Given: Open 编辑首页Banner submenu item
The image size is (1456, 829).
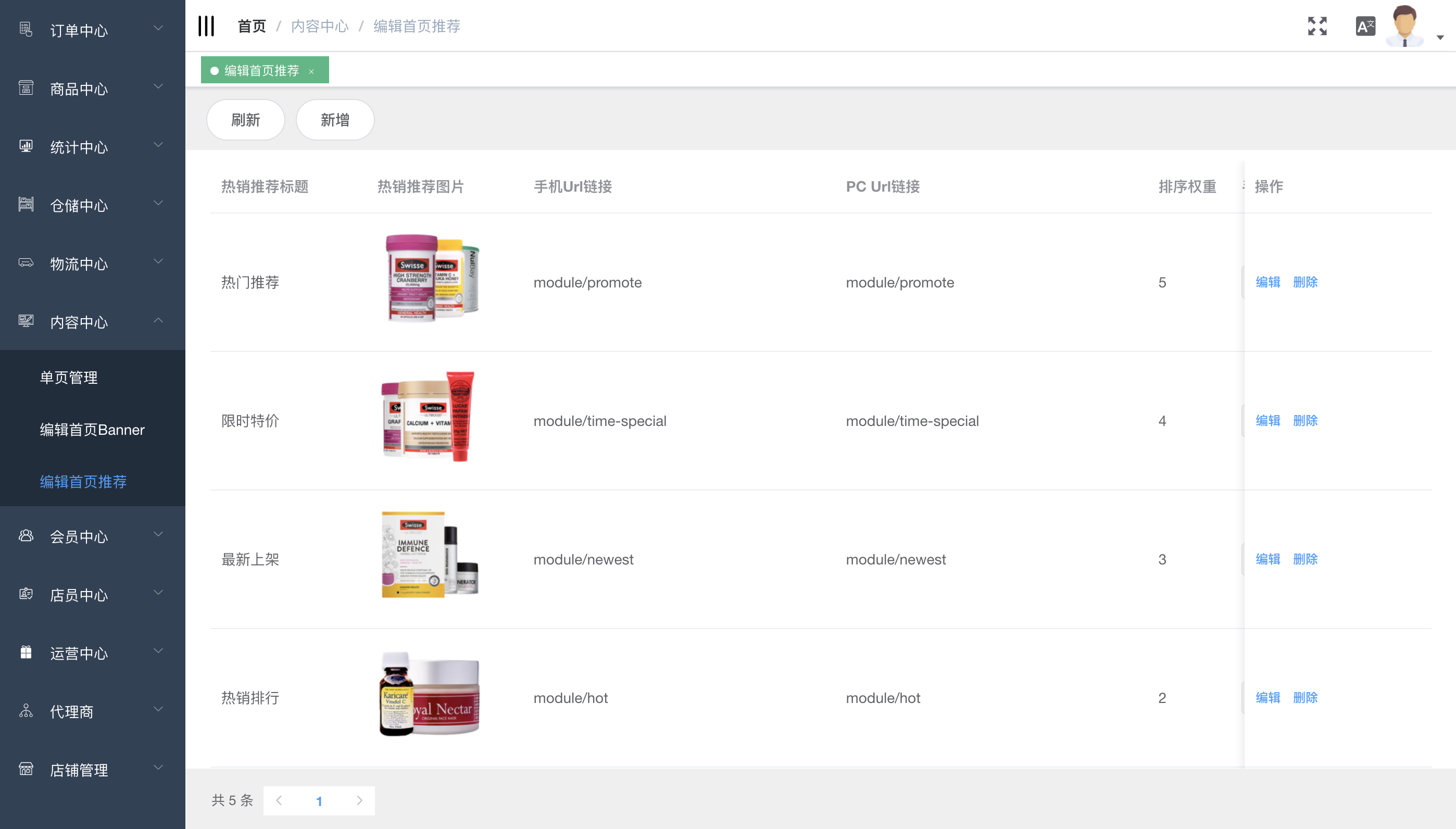Looking at the screenshot, I should [x=92, y=430].
